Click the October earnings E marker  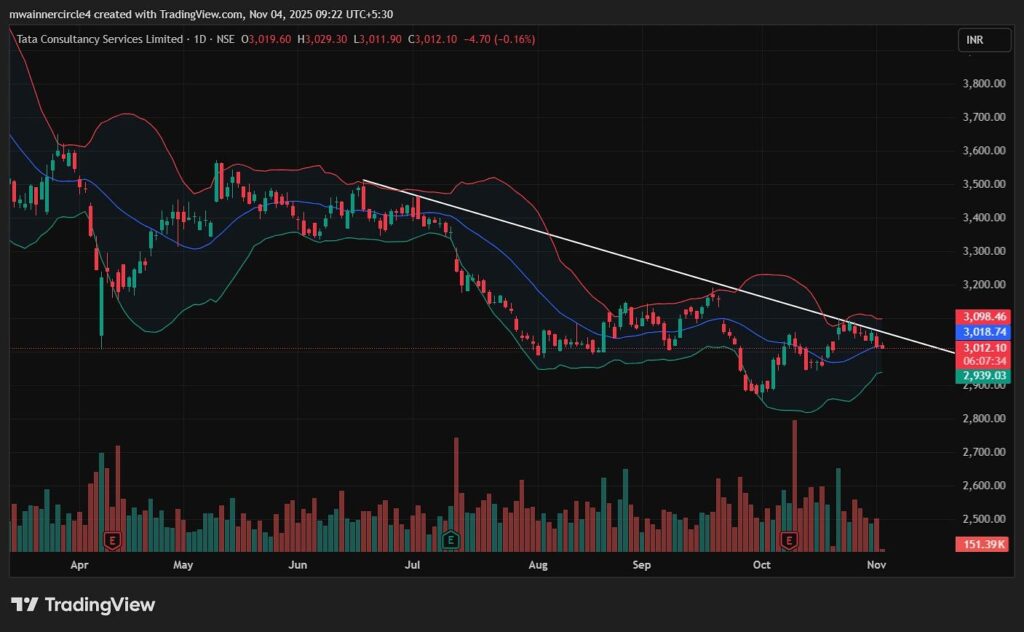(x=789, y=540)
